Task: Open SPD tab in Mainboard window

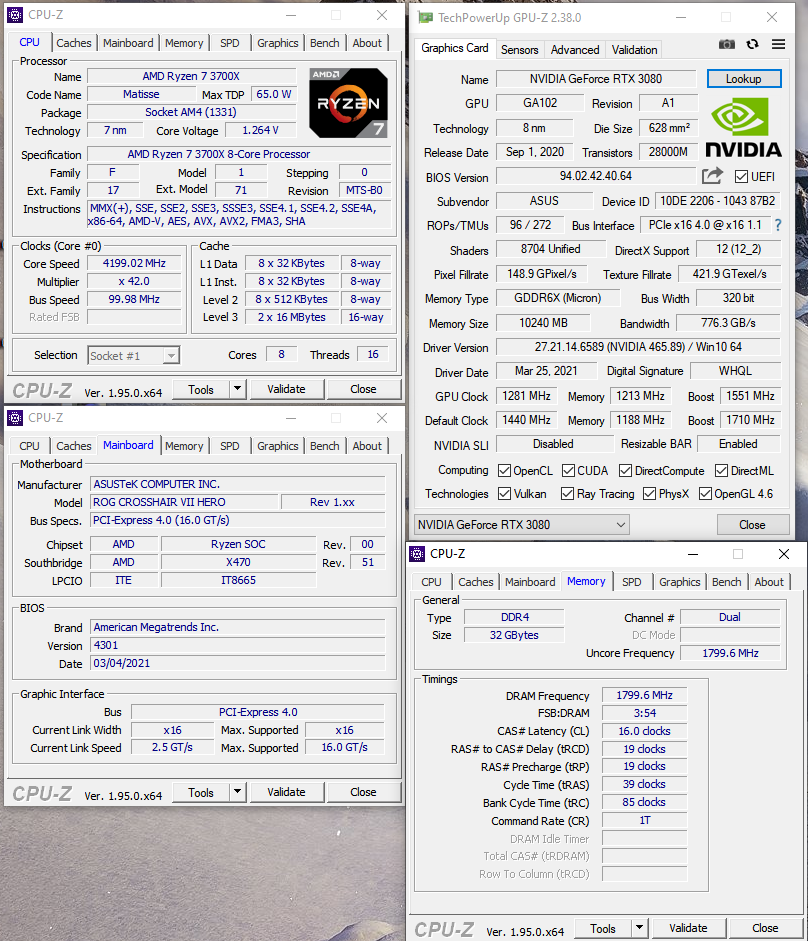Action: coord(229,446)
